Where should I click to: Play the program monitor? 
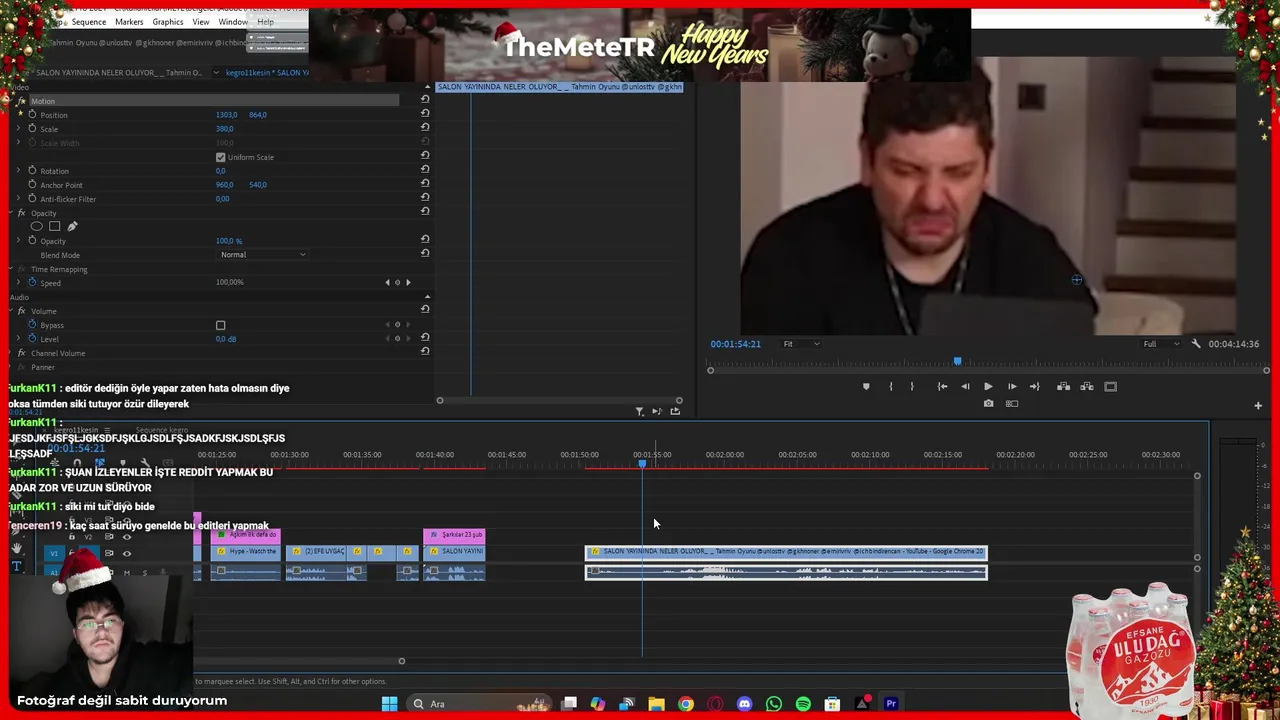click(988, 386)
